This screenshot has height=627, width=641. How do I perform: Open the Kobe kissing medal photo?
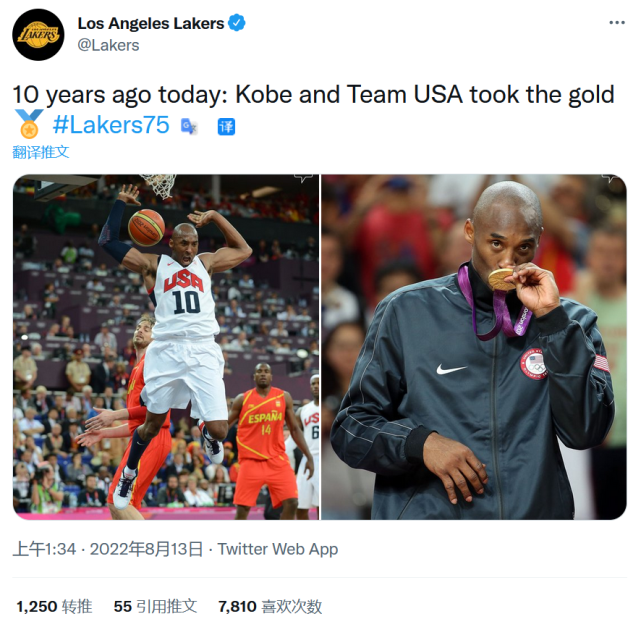474,347
